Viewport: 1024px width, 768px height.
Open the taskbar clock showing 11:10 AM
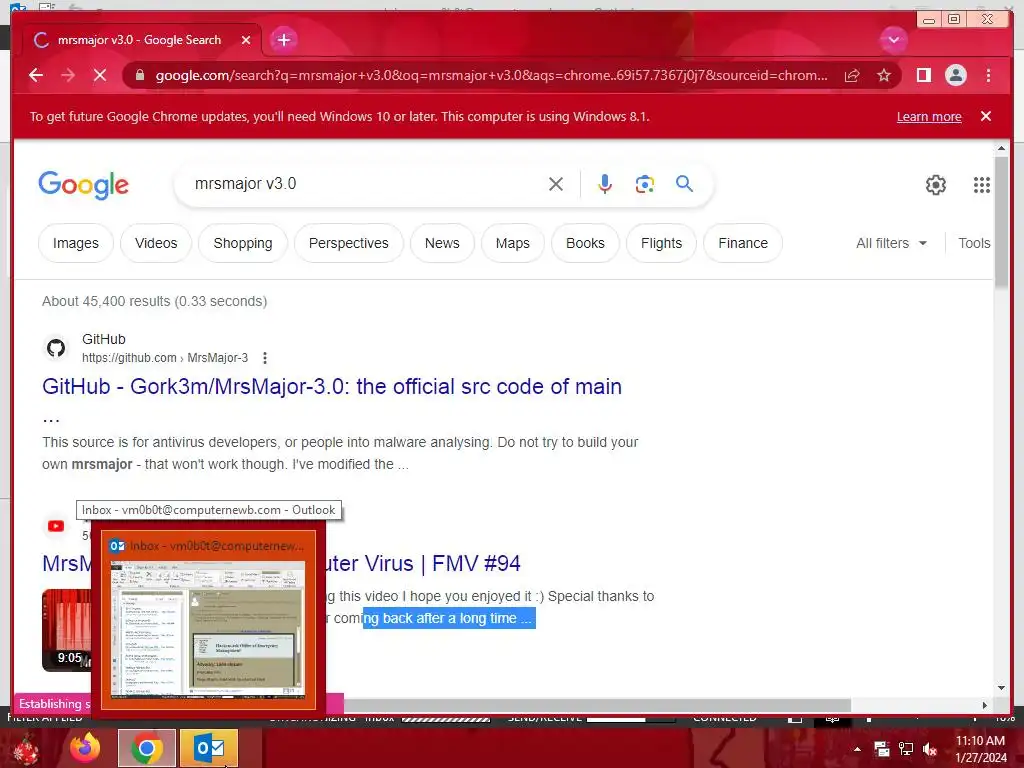(x=981, y=749)
